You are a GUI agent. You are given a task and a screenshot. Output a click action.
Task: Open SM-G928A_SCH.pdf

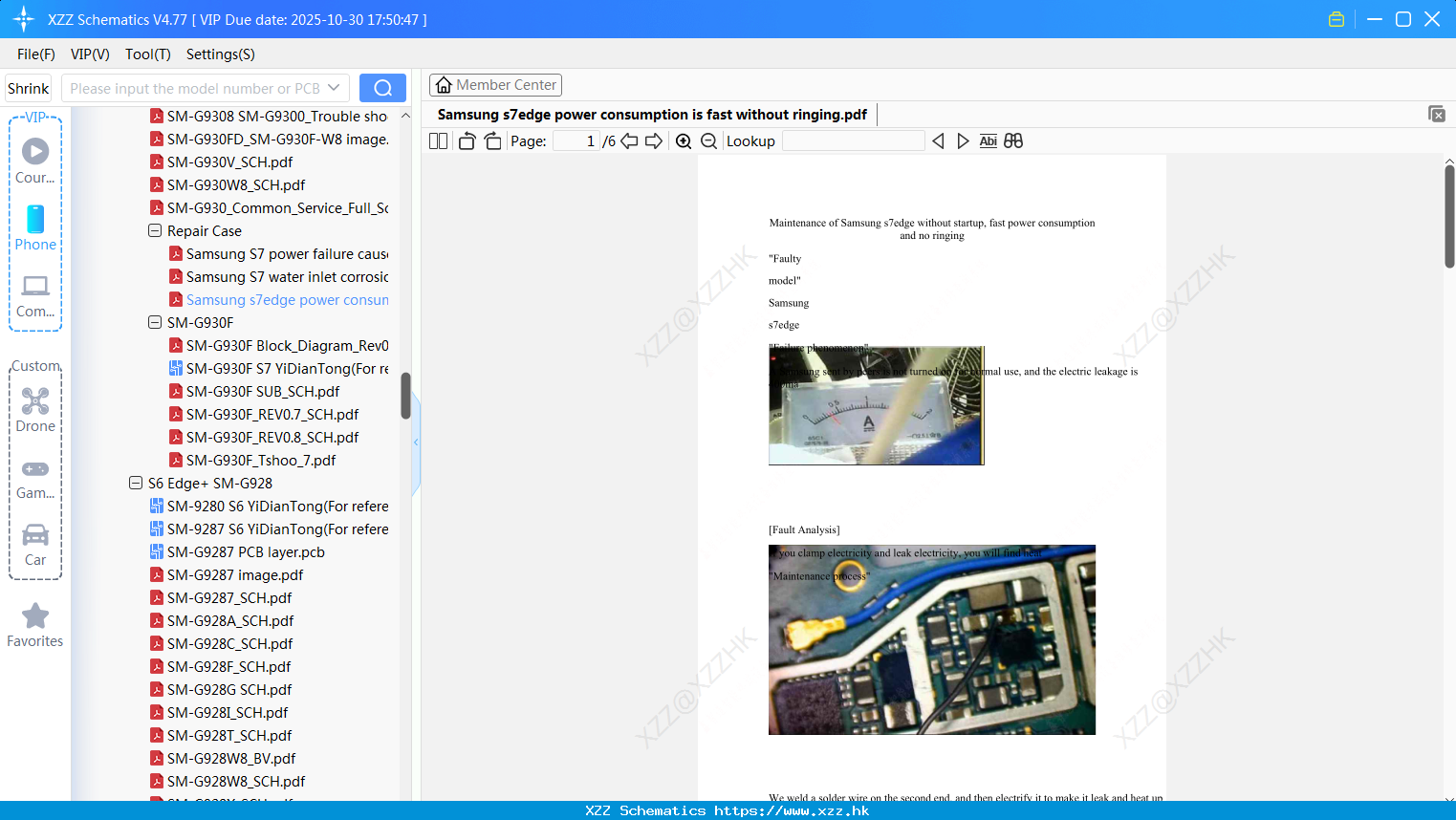221,621
